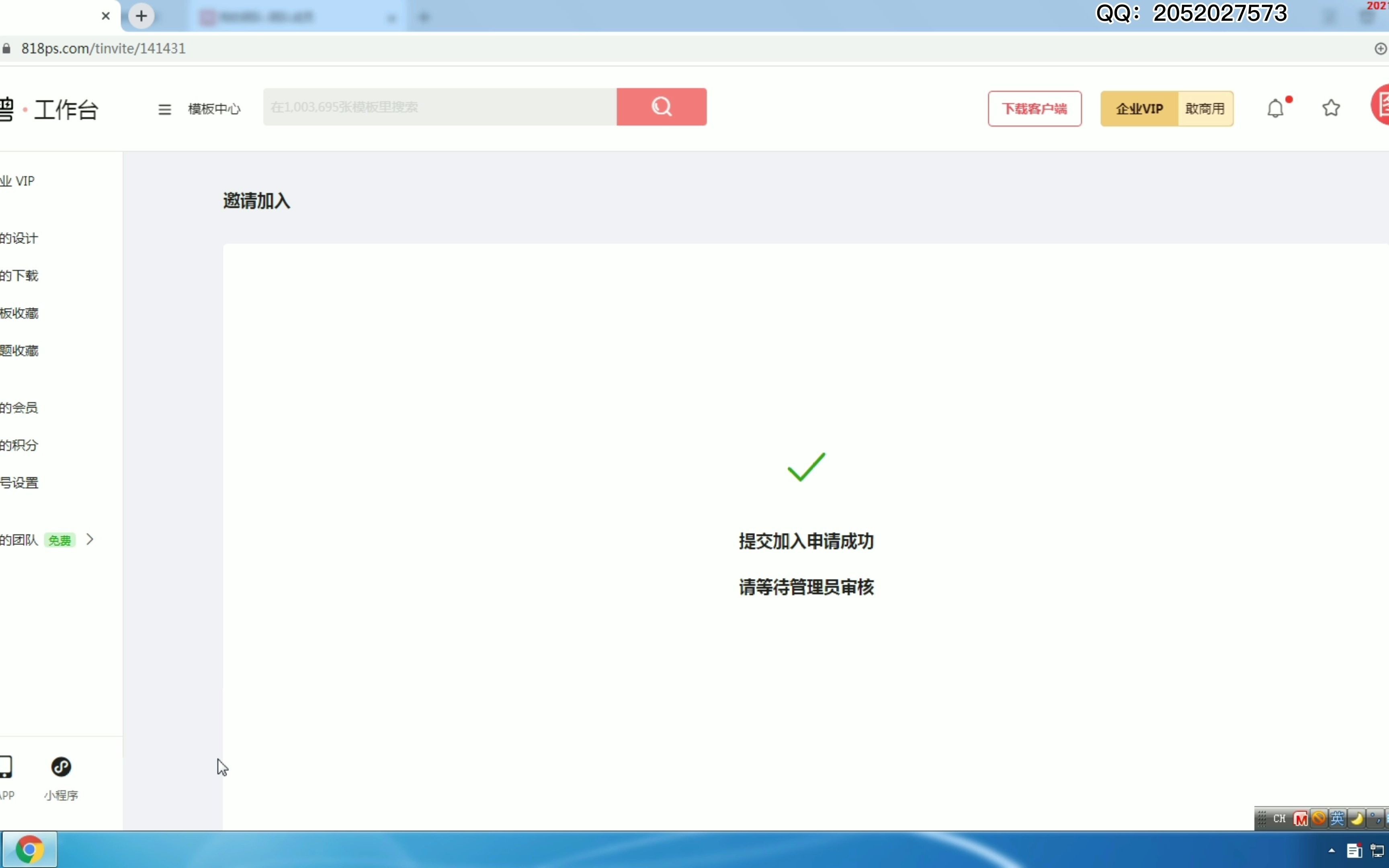1389x868 pixels.
Task: Expand 我的团队 chevron arrow
Action: coord(90,540)
